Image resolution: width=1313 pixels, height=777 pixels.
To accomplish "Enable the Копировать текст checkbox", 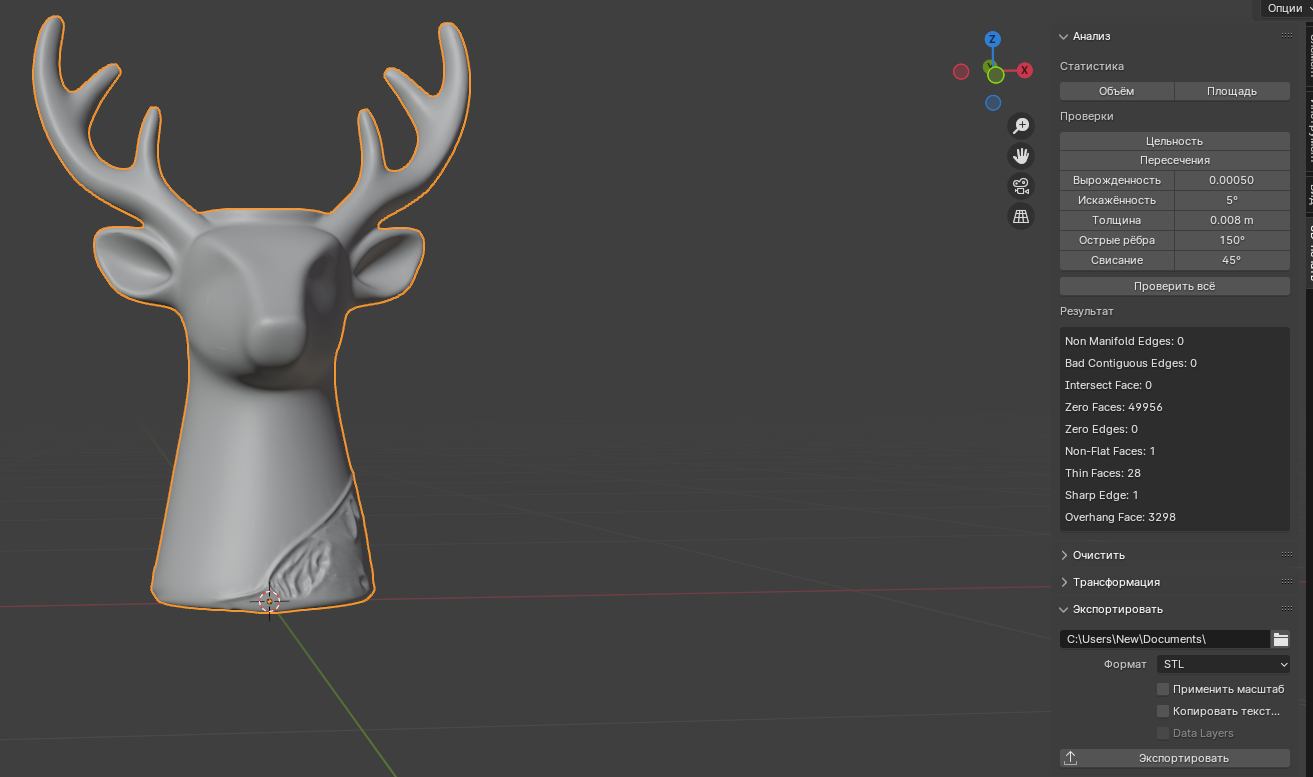I will click(1163, 711).
